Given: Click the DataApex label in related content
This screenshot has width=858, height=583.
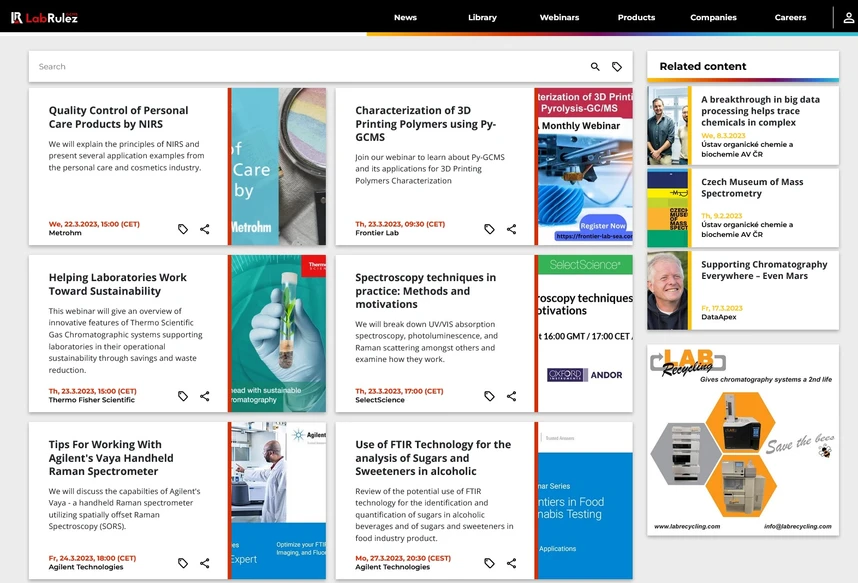Looking at the screenshot, I should (x=718, y=317).
